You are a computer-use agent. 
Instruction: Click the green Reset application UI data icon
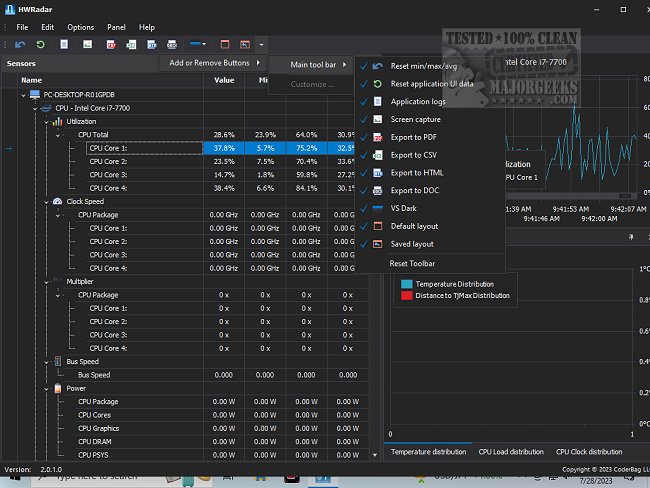coord(40,45)
